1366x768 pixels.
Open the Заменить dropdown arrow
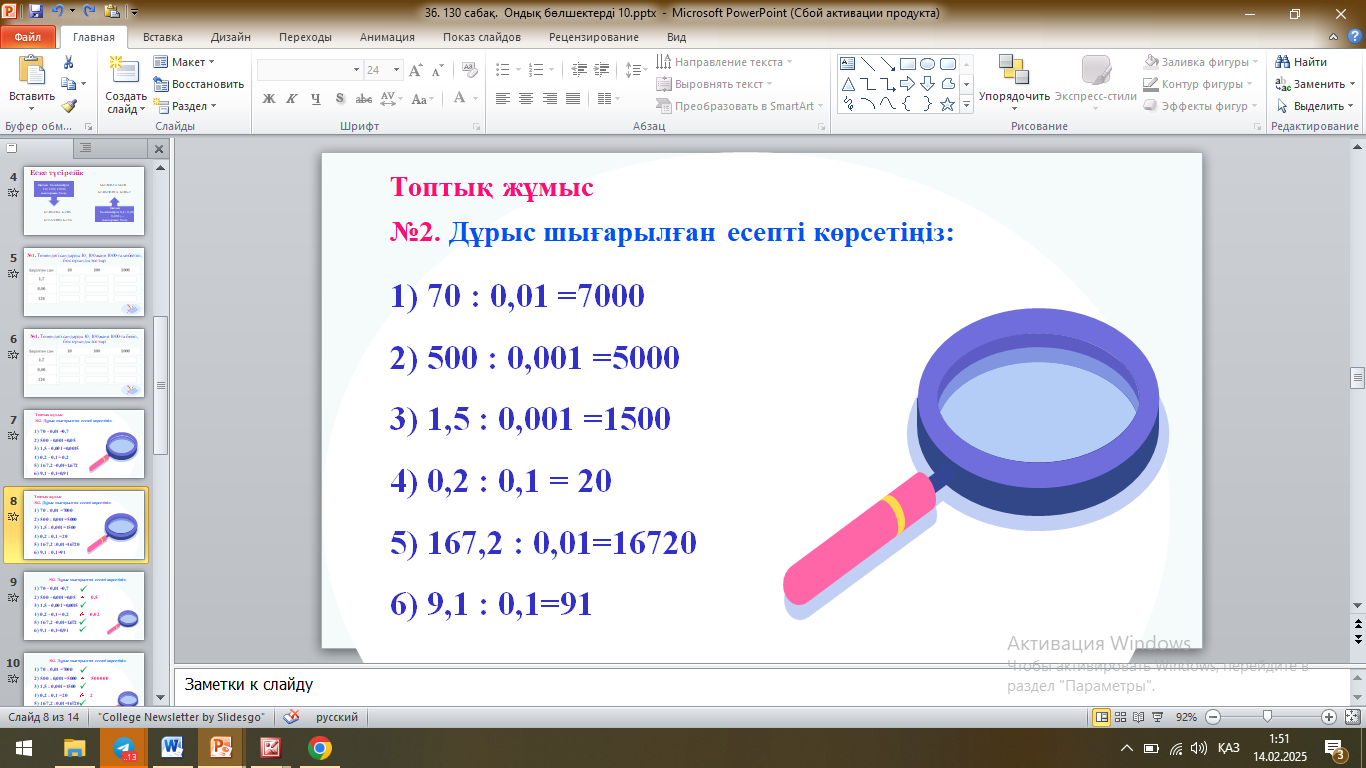1353,84
